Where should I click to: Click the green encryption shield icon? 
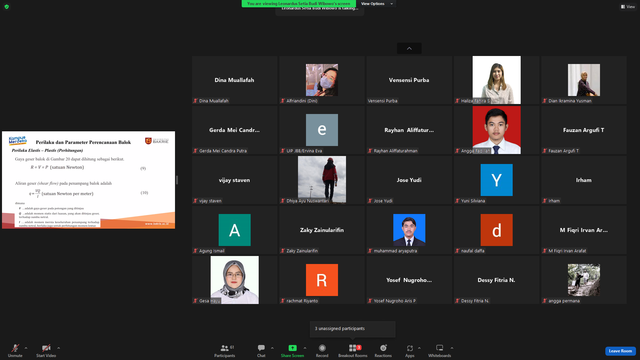click(7, 7)
